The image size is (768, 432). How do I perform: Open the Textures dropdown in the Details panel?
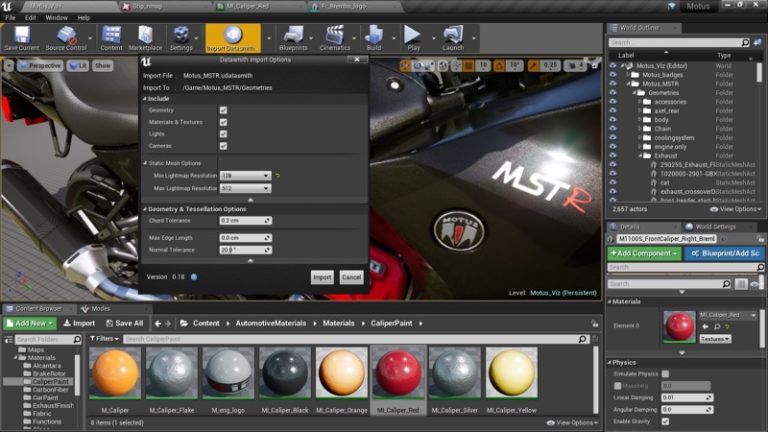coord(715,339)
